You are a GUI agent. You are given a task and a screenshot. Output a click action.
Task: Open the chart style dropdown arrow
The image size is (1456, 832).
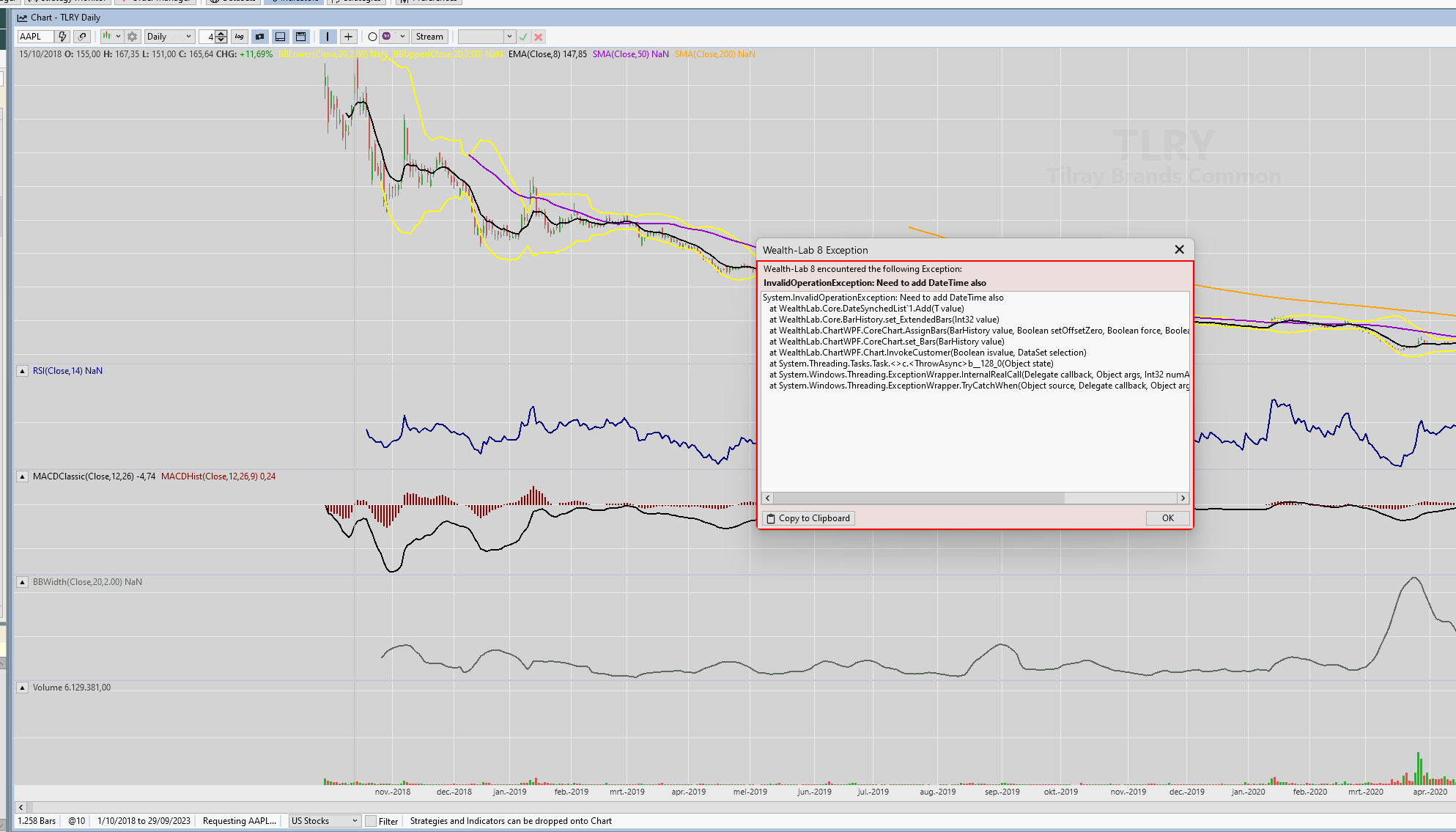coord(117,36)
